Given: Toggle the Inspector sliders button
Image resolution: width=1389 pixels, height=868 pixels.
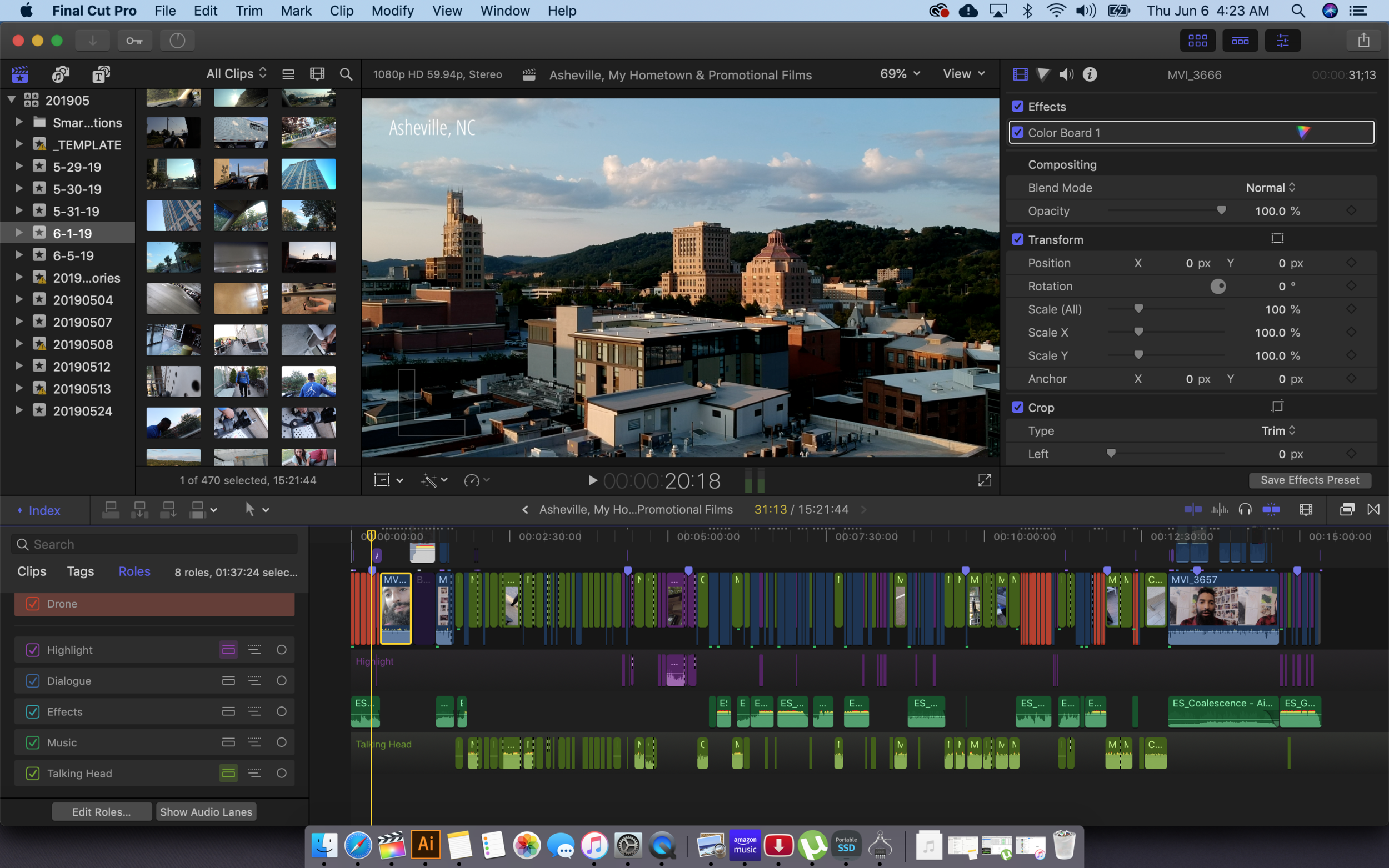Looking at the screenshot, I should point(1283,40).
